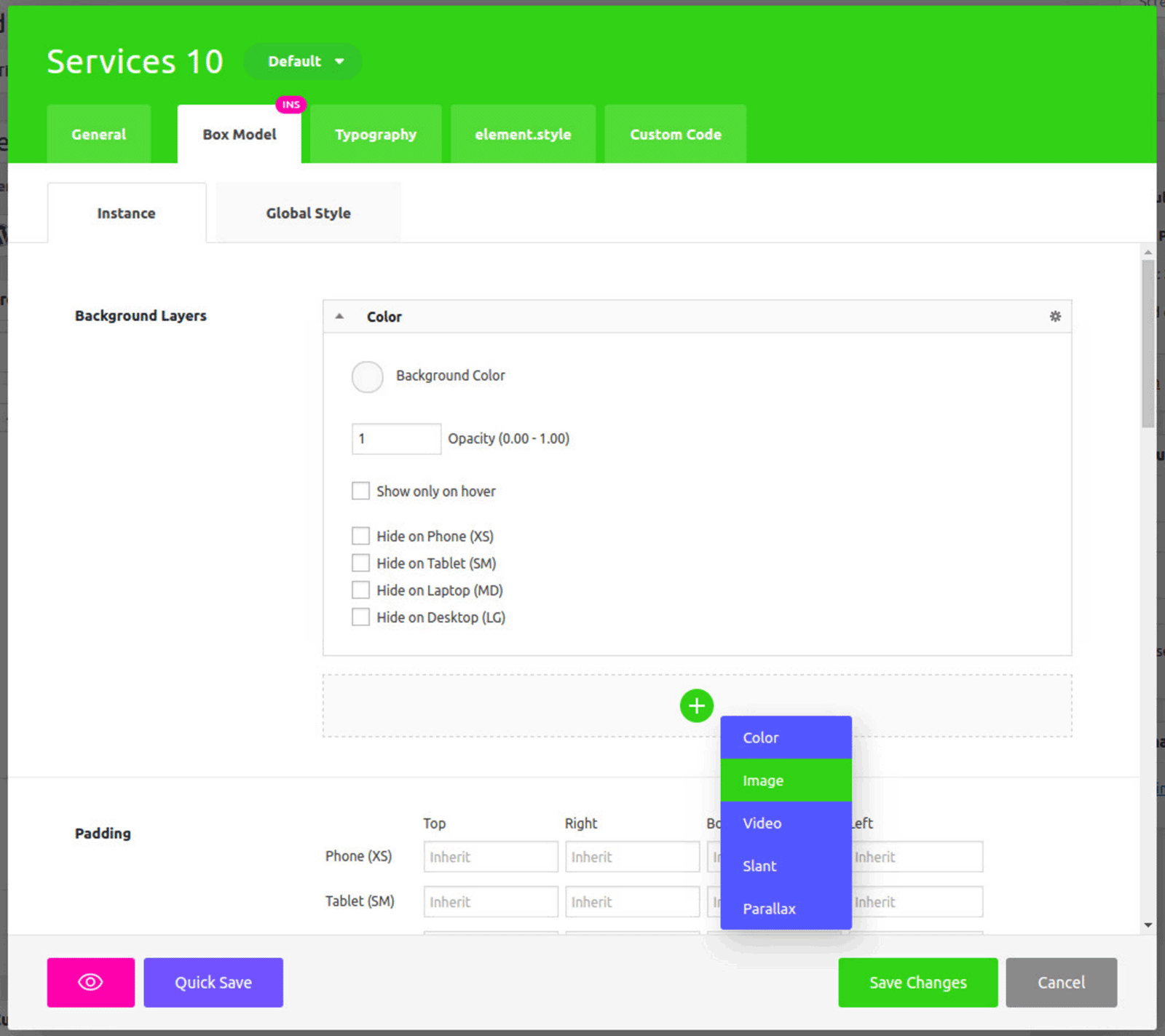Select the Box Model tab
The width and height of the screenshot is (1165, 1036).
click(x=240, y=134)
